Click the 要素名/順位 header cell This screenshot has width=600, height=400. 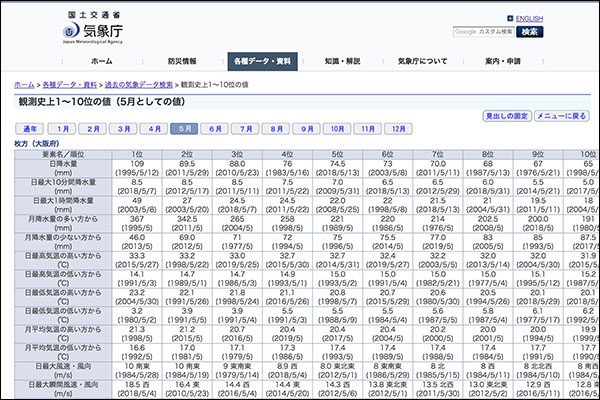[x=63, y=154]
